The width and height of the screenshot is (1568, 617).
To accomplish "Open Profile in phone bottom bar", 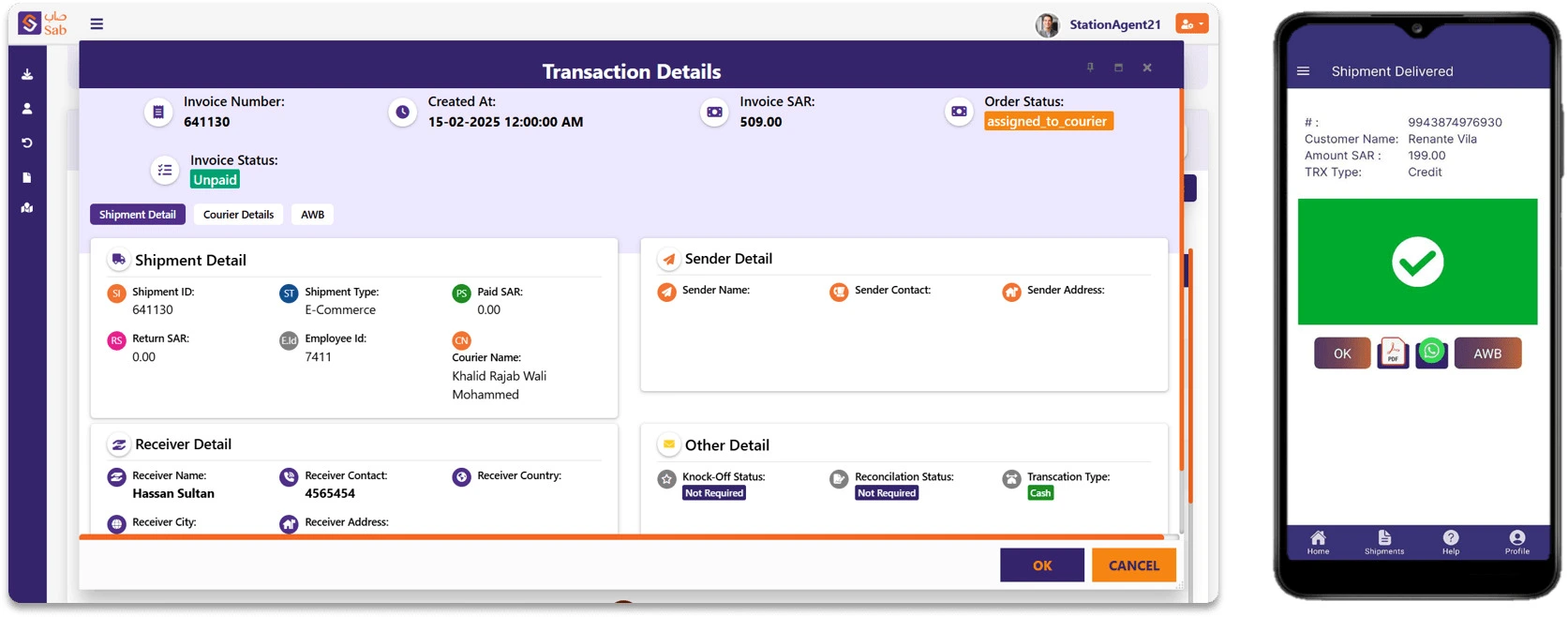I will (x=1517, y=542).
